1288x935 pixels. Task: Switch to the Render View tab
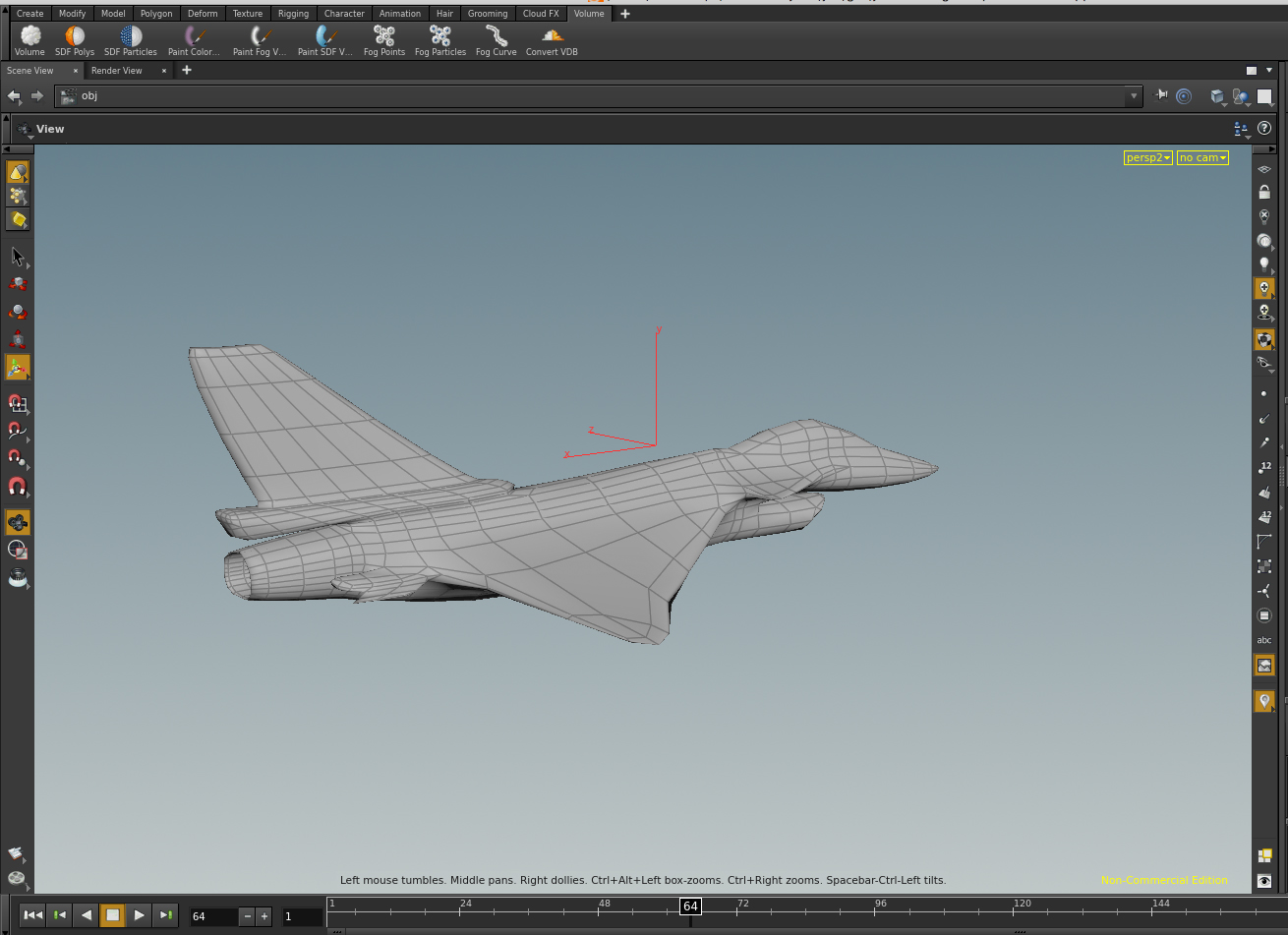(117, 71)
